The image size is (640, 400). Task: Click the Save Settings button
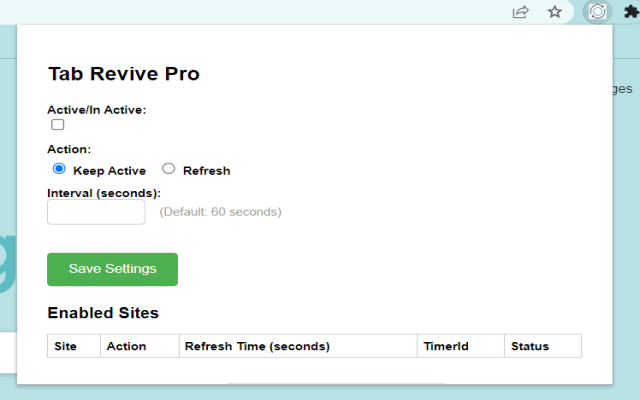112,269
